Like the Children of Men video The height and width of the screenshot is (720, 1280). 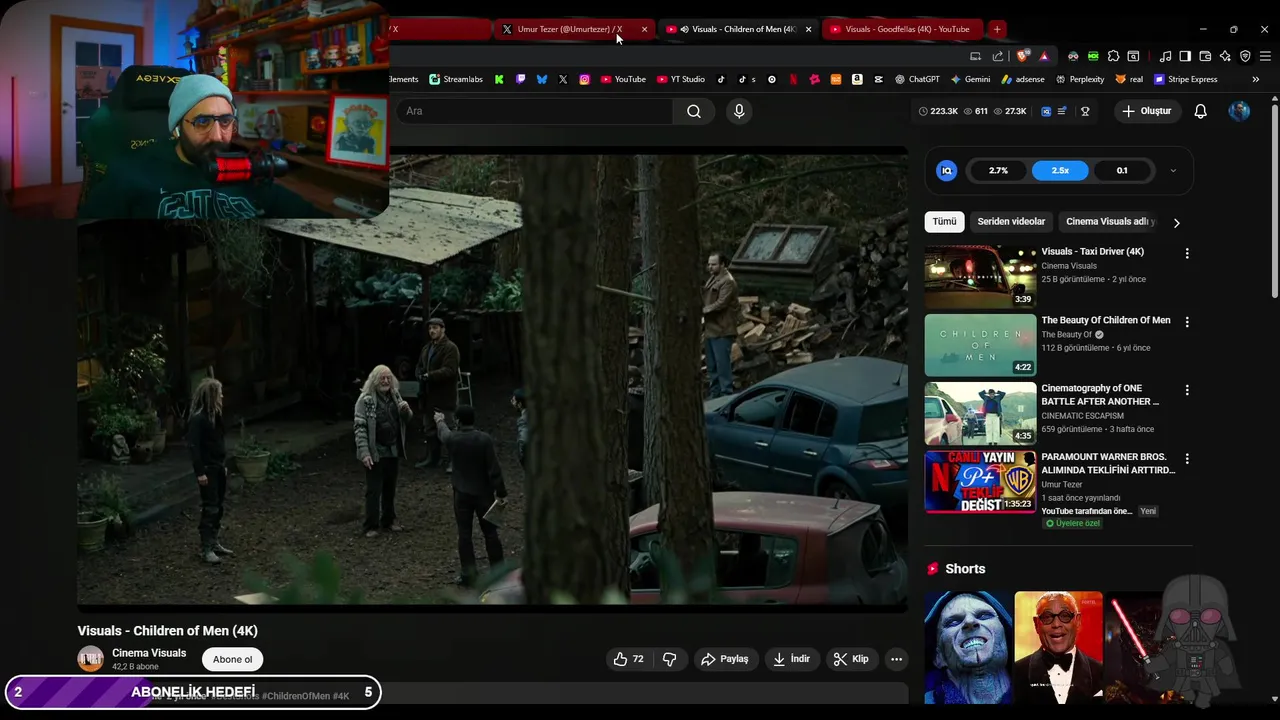629,659
